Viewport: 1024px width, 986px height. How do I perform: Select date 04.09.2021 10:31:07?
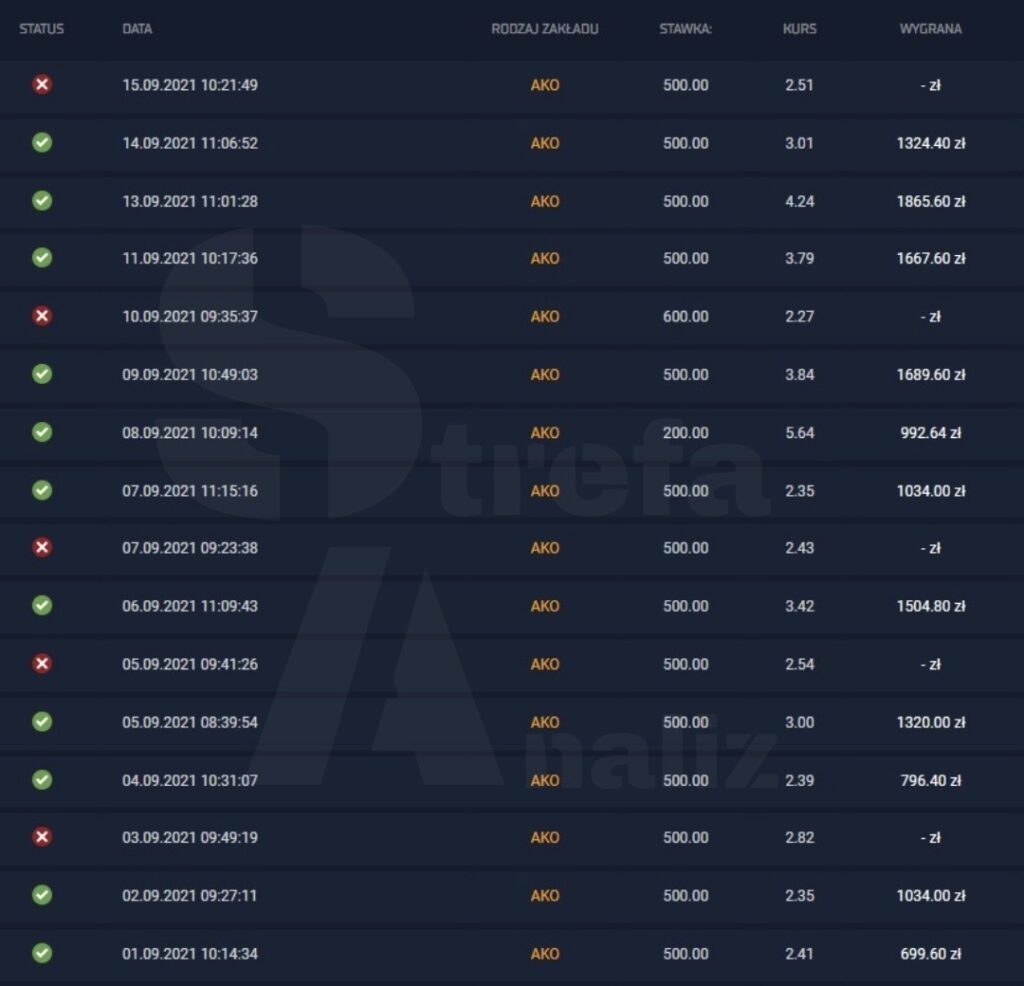tap(190, 780)
